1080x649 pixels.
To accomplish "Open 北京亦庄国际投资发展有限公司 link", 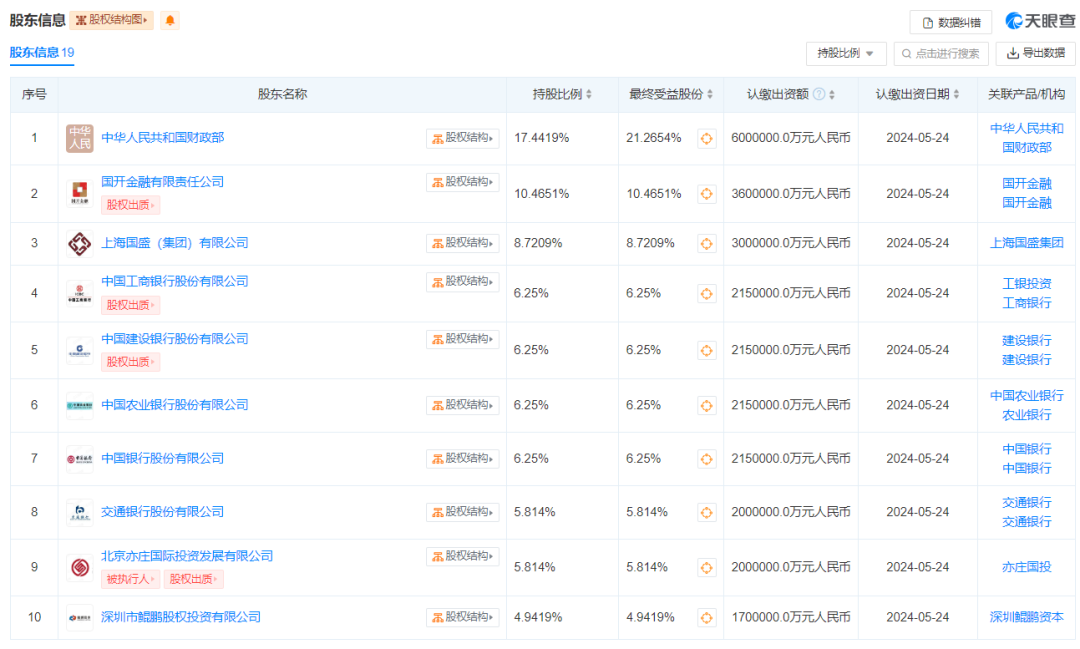I will coord(187,556).
